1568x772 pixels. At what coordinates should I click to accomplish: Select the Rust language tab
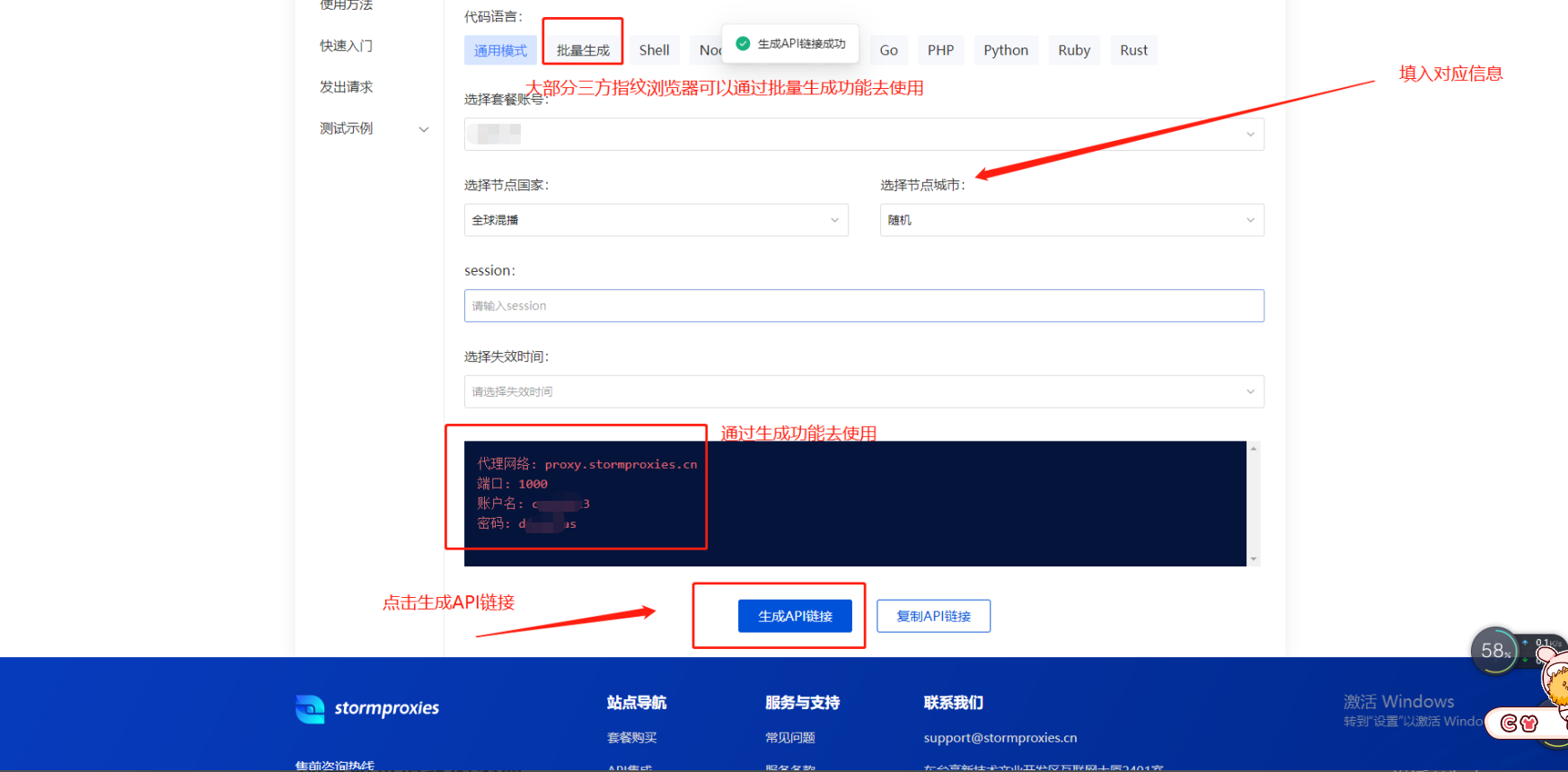coord(1133,50)
